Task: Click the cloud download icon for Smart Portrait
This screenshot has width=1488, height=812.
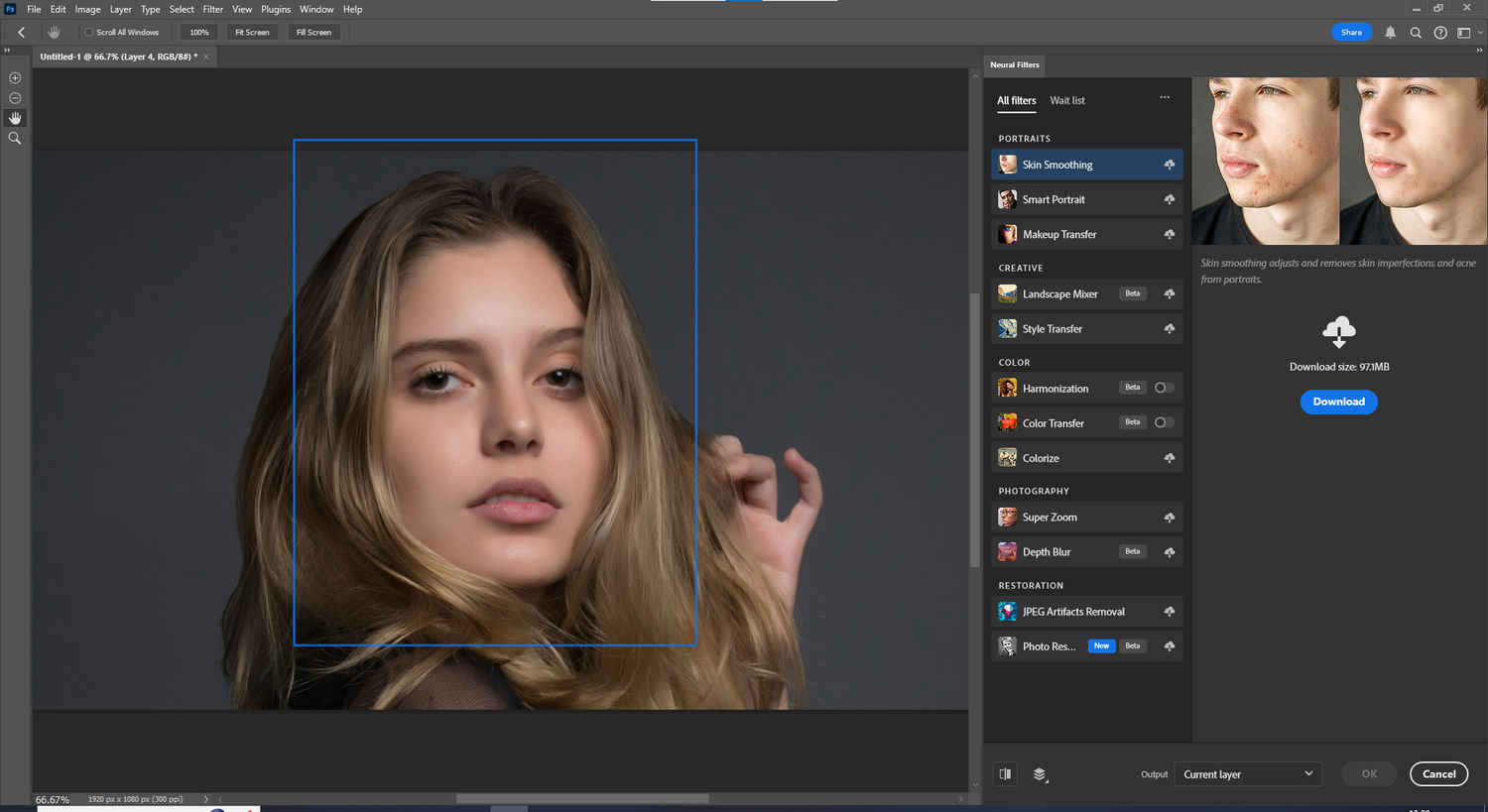Action: click(x=1169, y=199)
